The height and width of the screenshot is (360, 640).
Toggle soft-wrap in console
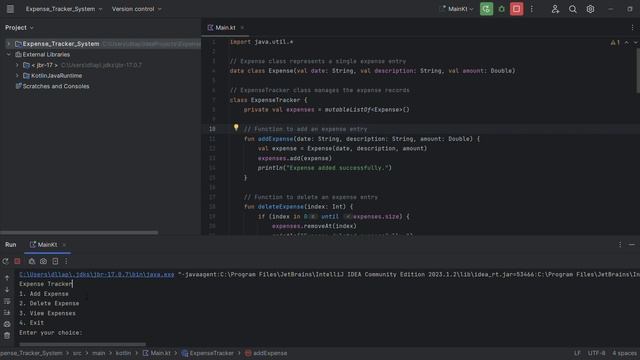coord(7,301)
